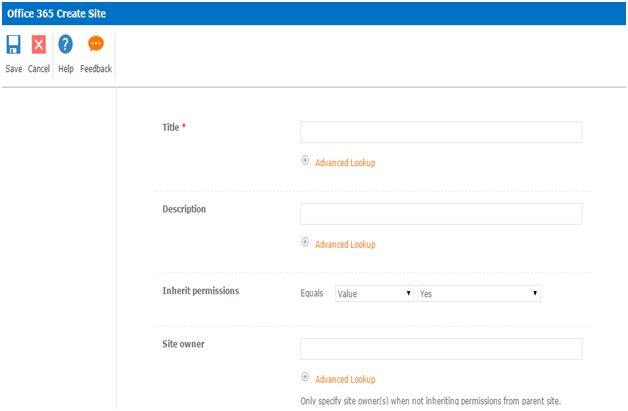Click the Save floppy disk icon
628x411 pixels.
pyautogui.click(x=13, y=44)
